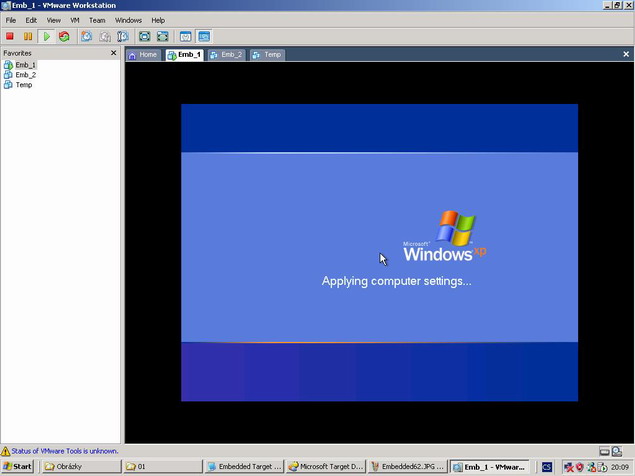Screen dimensions: 635x476
Task: Switch to the 01 folder taskbar button
Action: click(x=162, y=467)
